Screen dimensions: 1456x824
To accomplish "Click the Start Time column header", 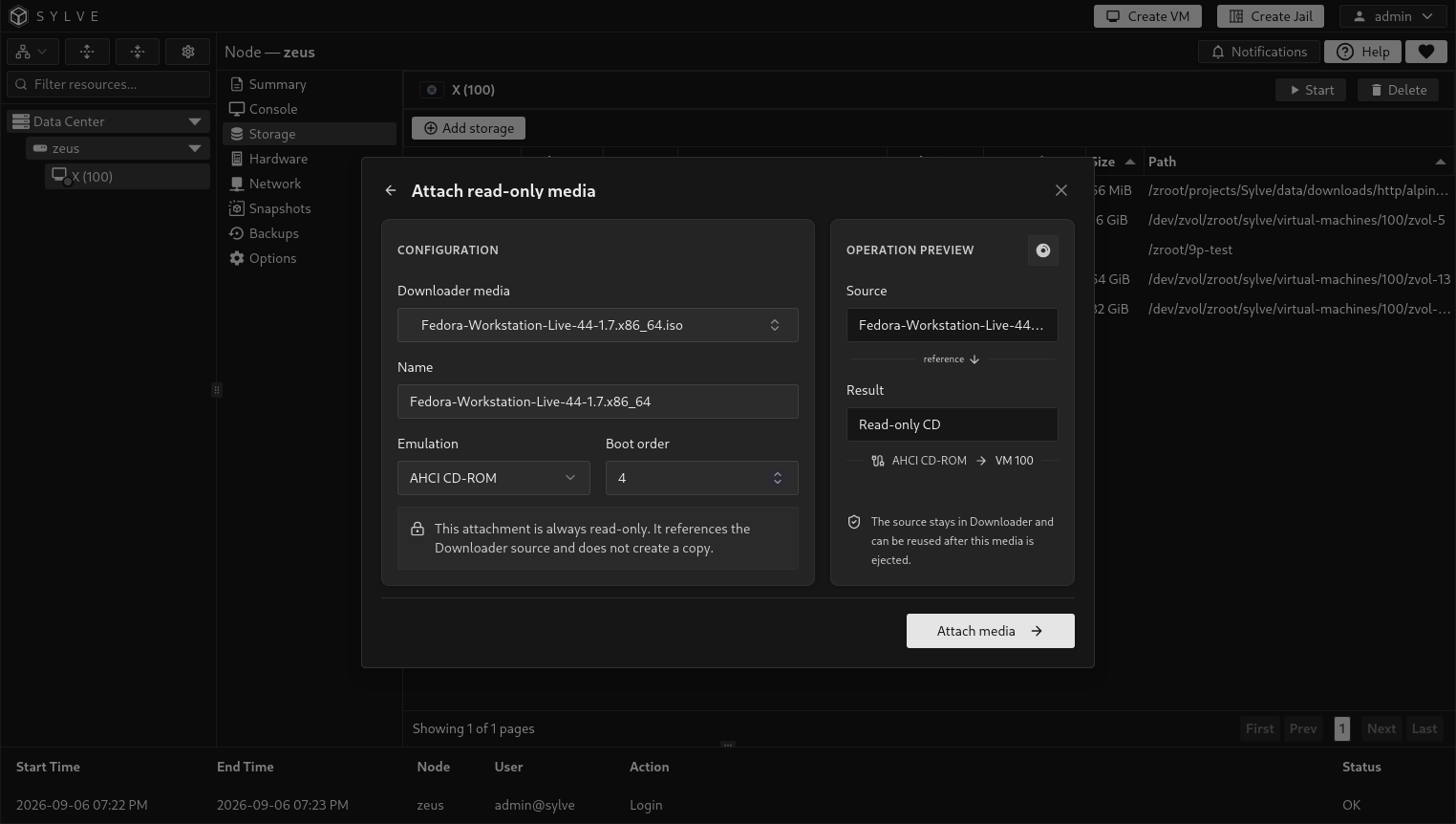I will [48, 767].
